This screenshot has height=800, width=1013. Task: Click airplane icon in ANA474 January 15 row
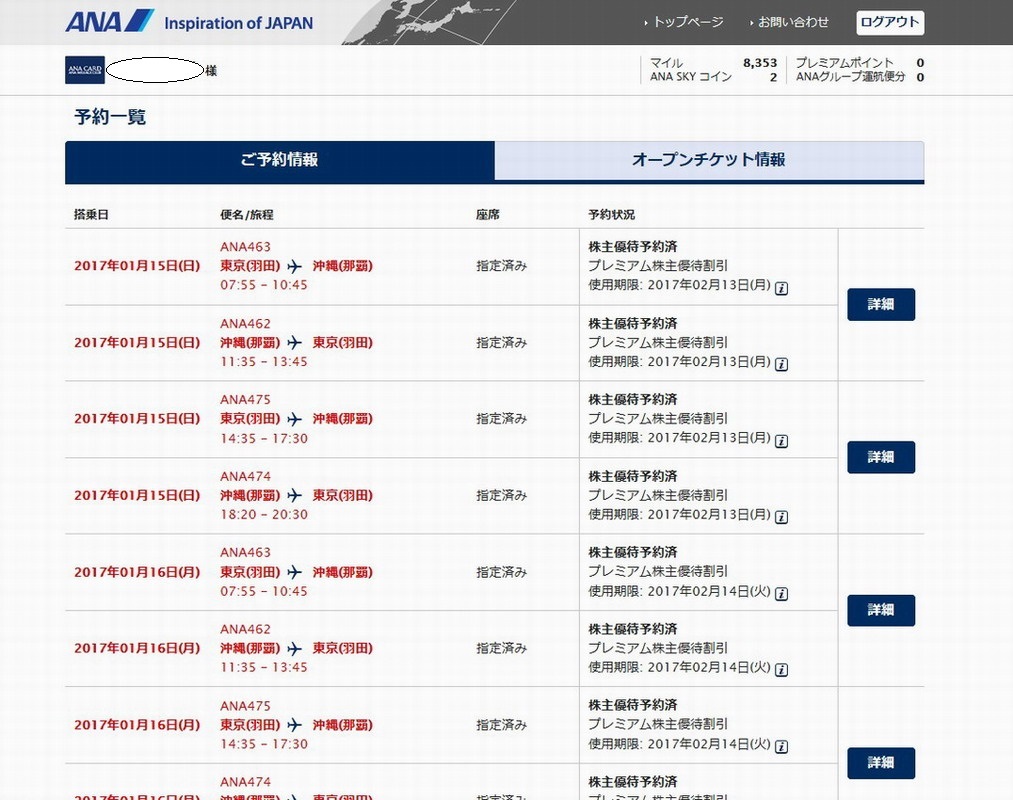[295, 496]
